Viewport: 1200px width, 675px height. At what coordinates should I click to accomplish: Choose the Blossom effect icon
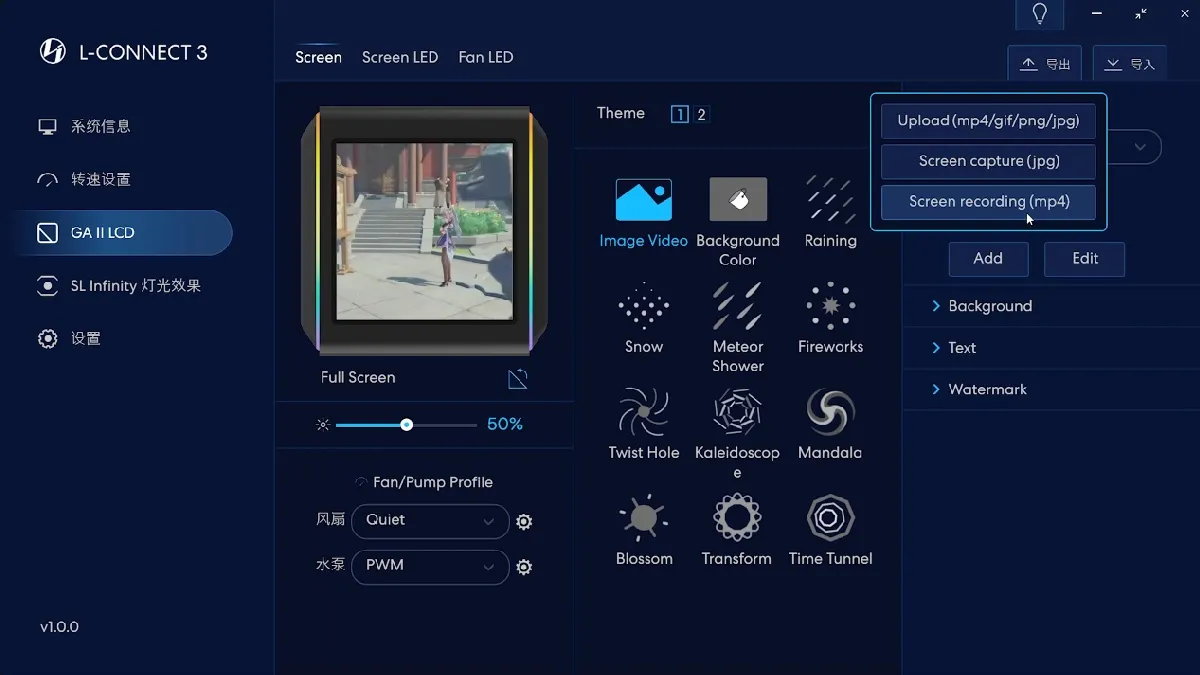click(x=644, y=517)
